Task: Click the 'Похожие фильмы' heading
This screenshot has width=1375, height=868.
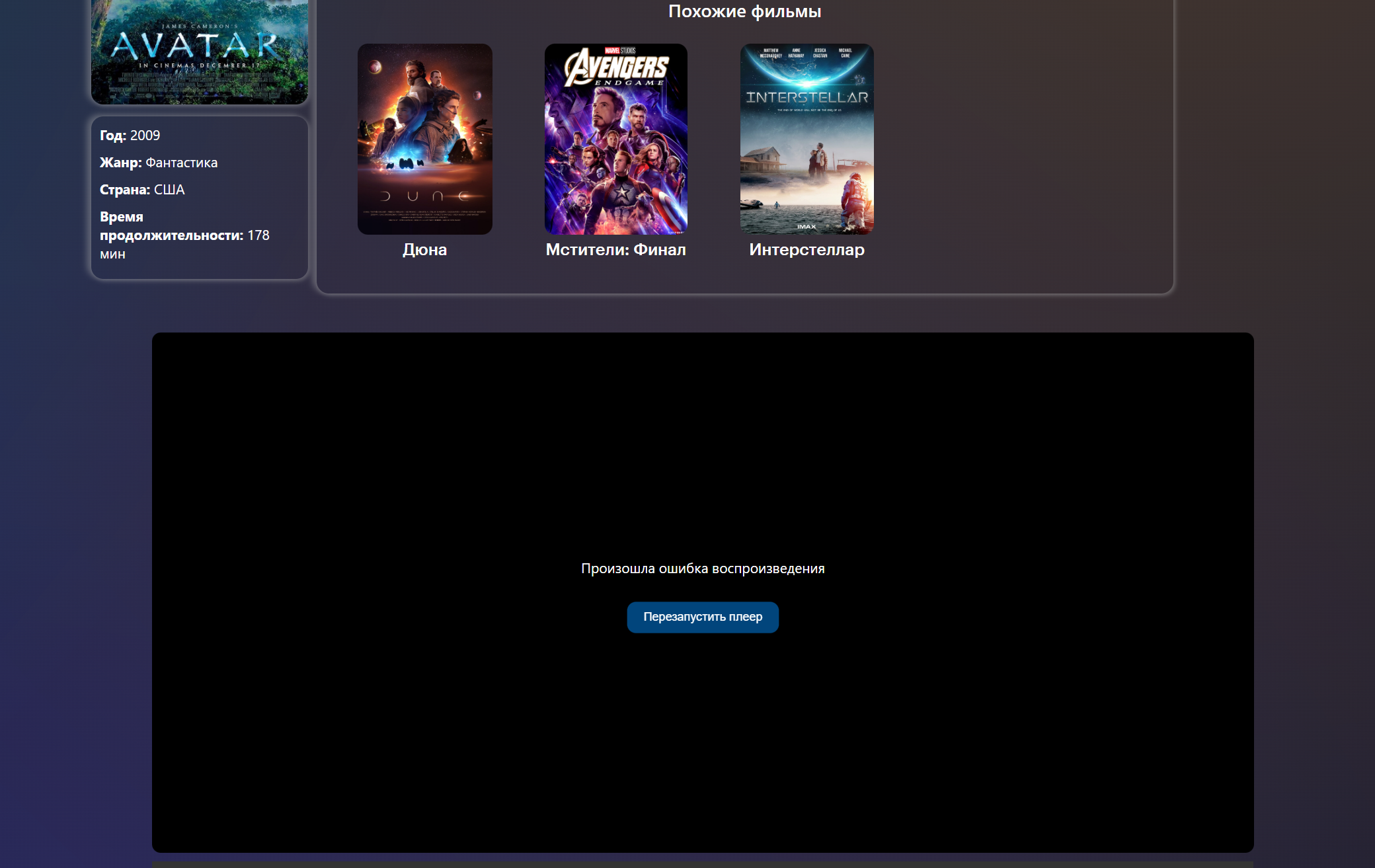Action: click(744, 11)
